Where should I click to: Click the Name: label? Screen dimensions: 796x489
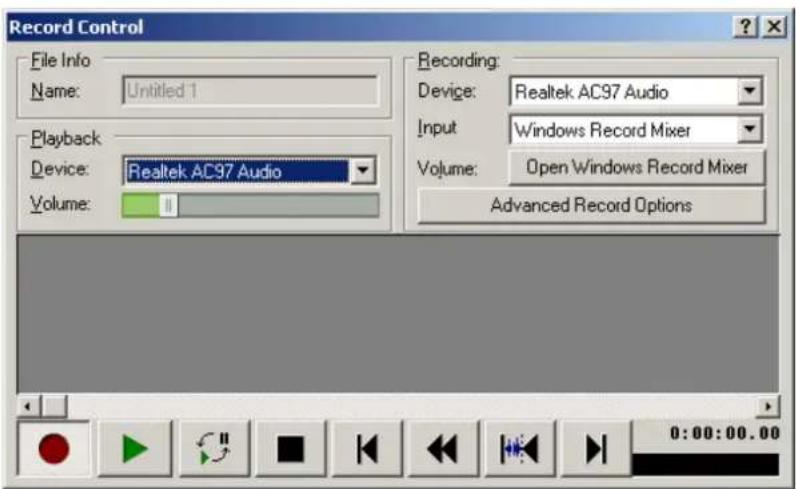click(55, 91)
